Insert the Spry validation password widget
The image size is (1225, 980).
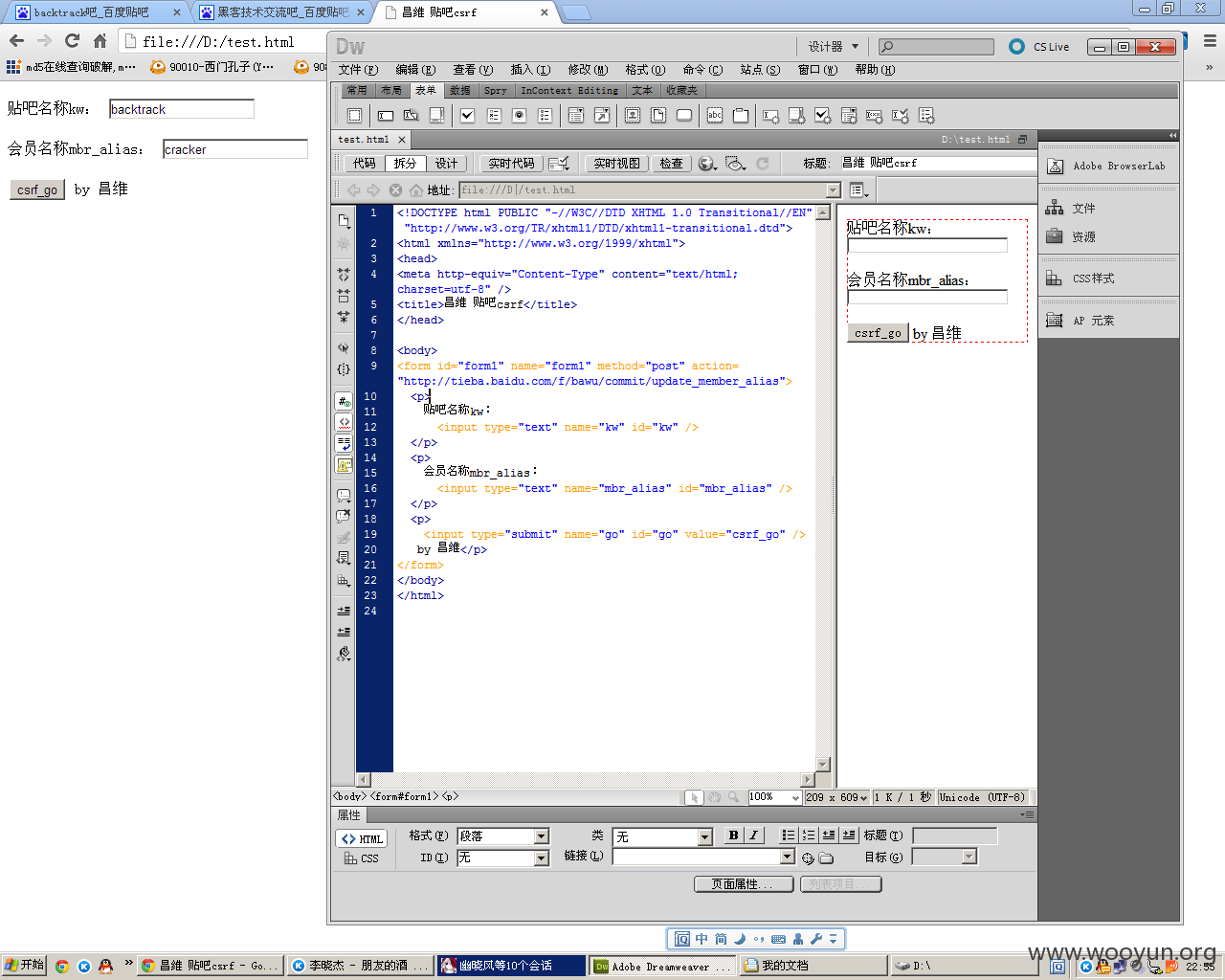point(874,115)
